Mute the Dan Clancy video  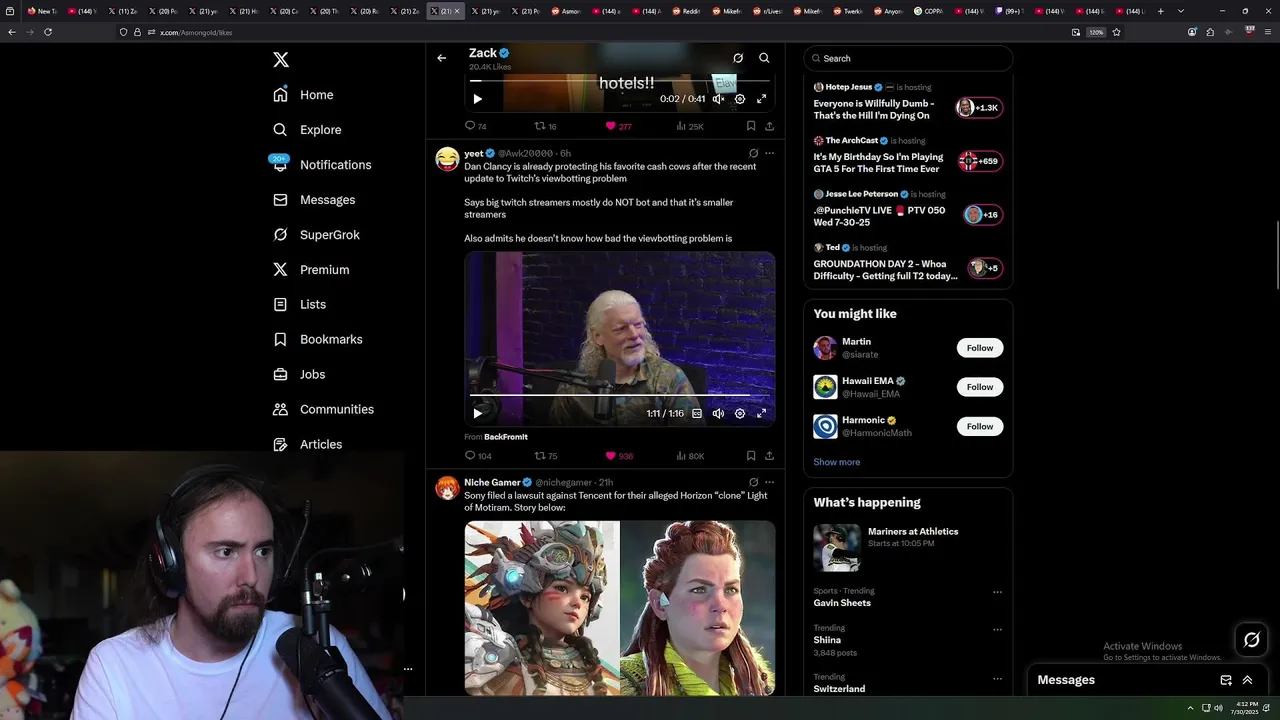718,413
